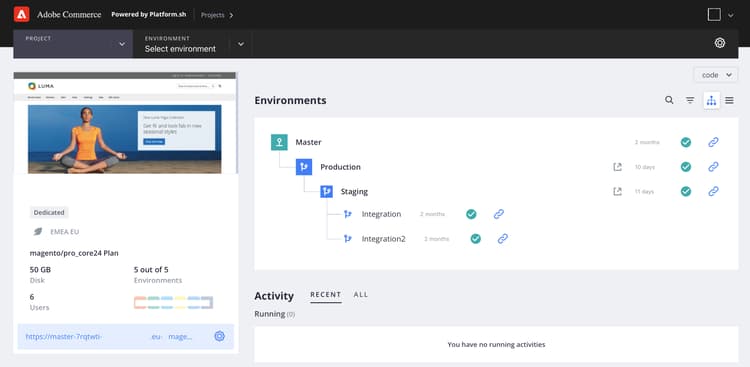The image size is (750, 367).
Task: Click the users color bar indicator
Action: 173,302
